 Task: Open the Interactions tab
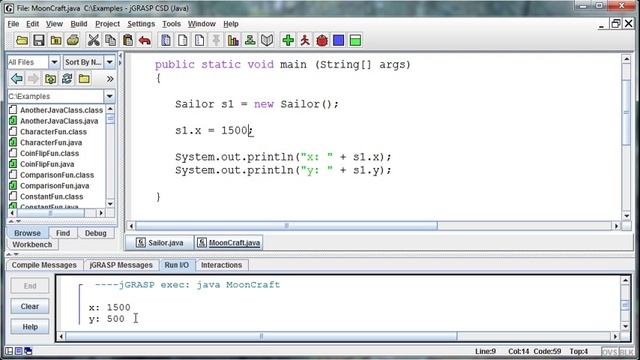[x=221, y=265]
